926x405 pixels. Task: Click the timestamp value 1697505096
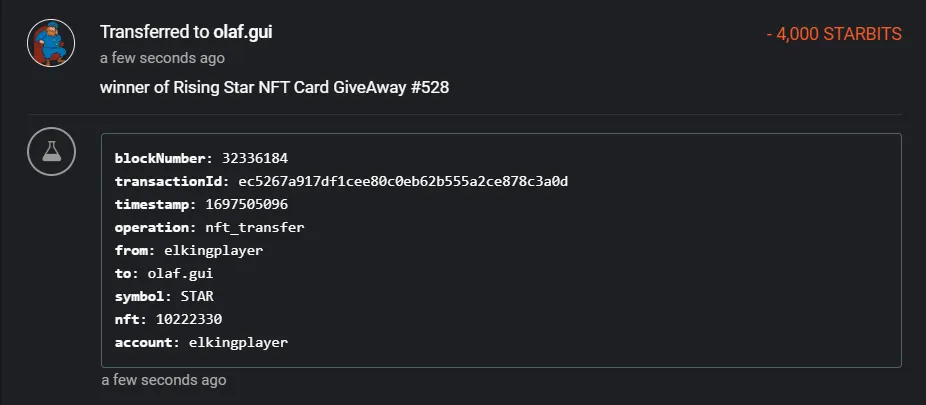(248, 204)
